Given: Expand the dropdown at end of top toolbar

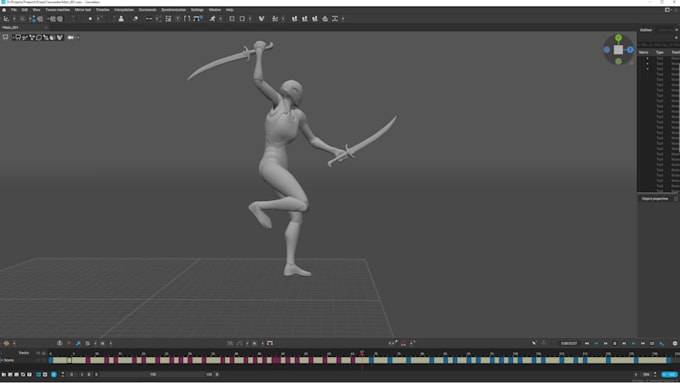Looking at the screenshot, I should (x=343, y=19).
